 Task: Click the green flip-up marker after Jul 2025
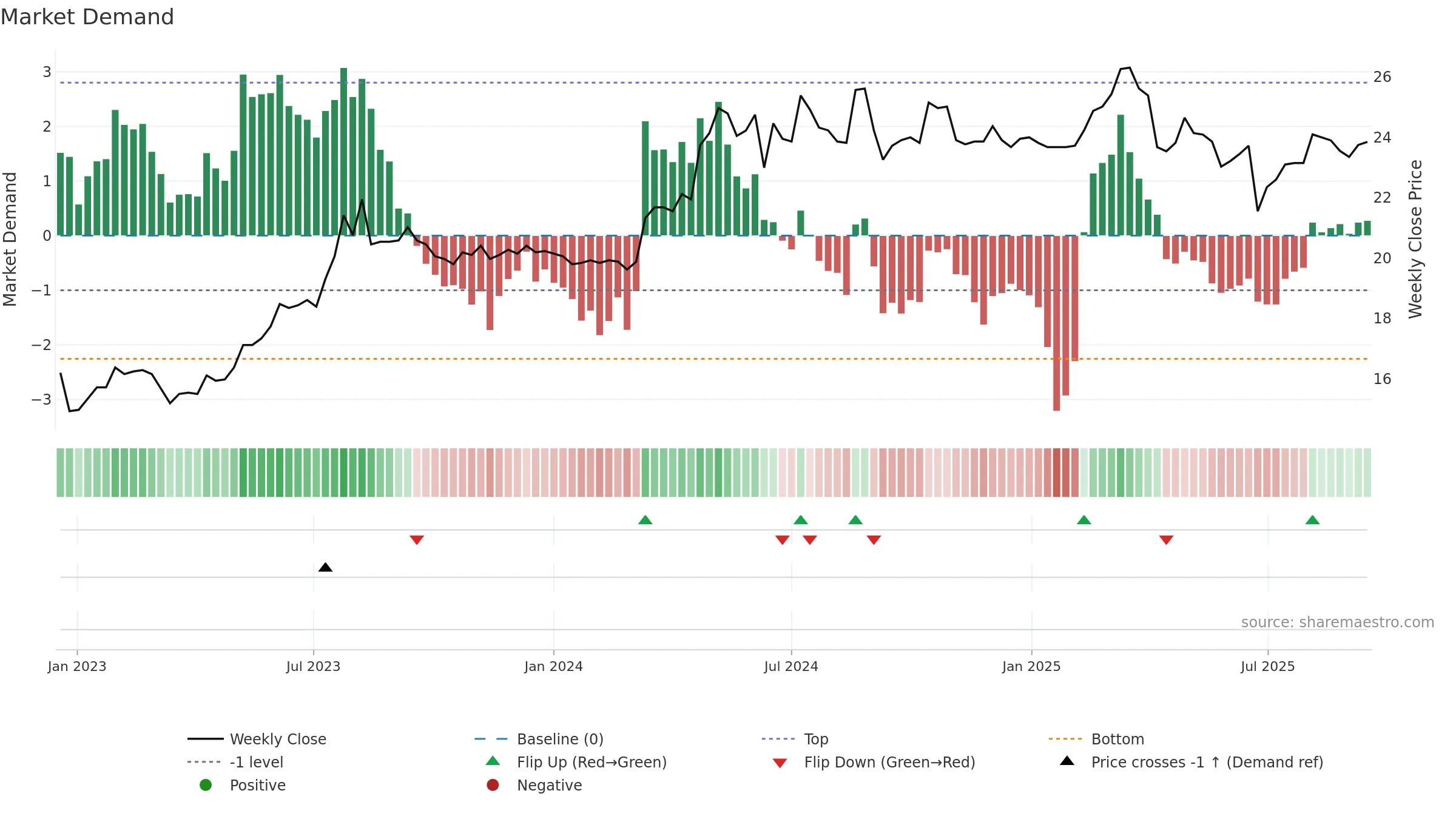pyautogui.click(x=1312, y=520)
